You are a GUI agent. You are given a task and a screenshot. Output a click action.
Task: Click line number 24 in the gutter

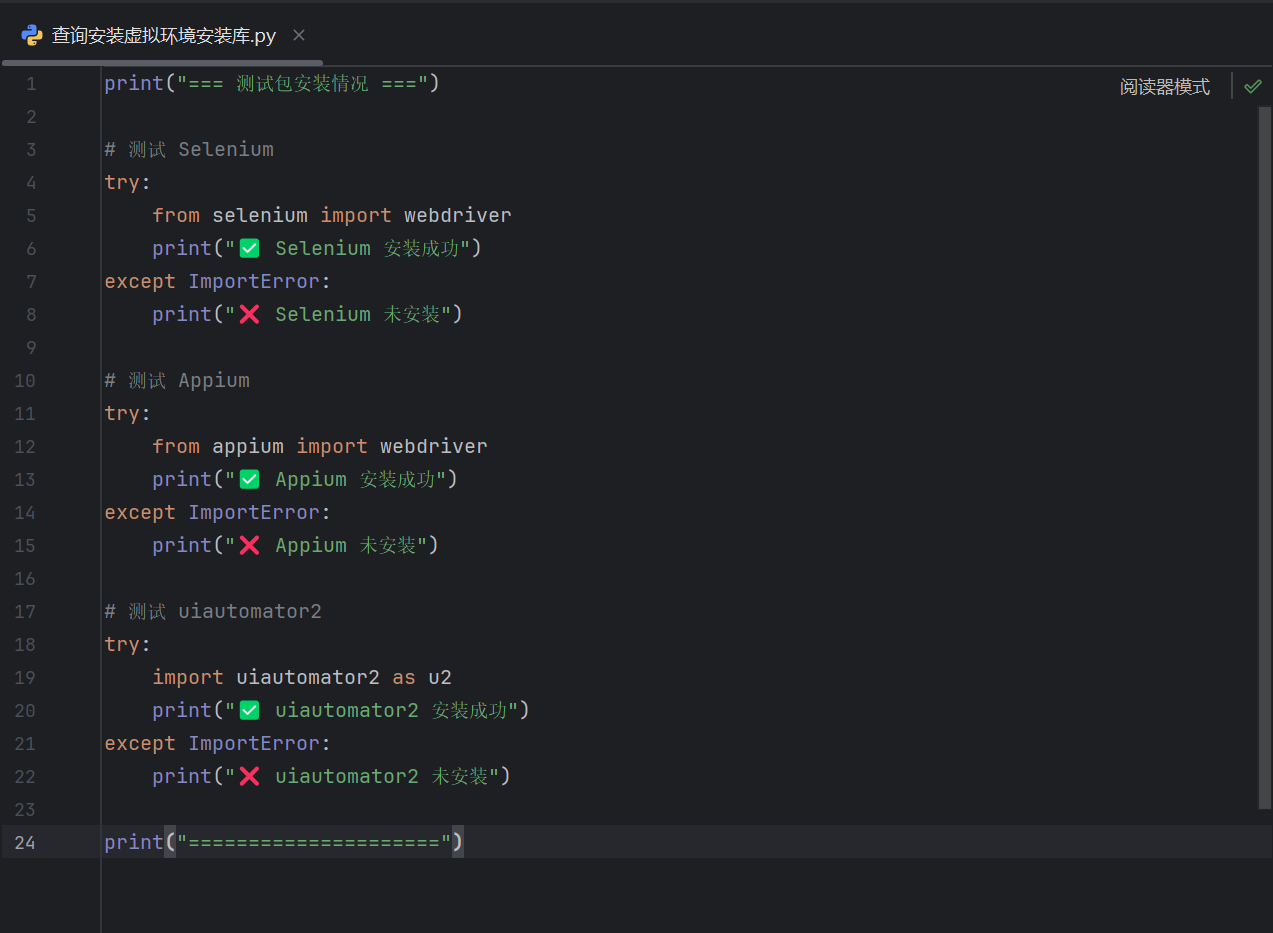coord(25,843)
